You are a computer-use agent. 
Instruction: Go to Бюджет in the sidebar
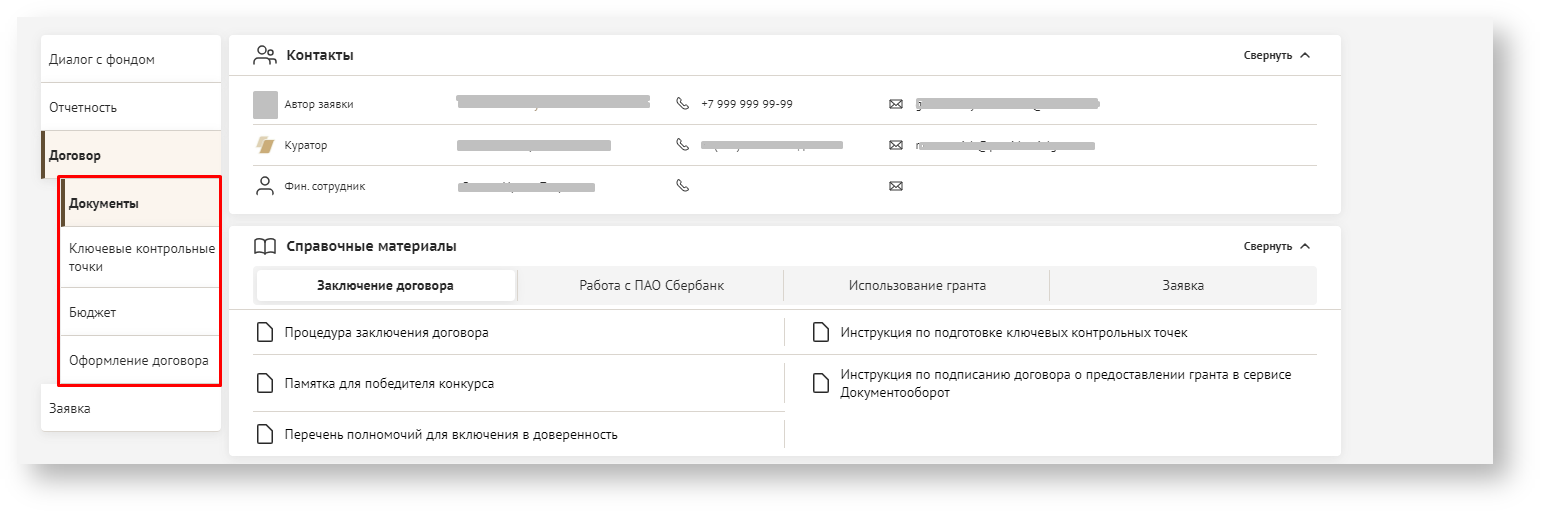tap(93, 312)
